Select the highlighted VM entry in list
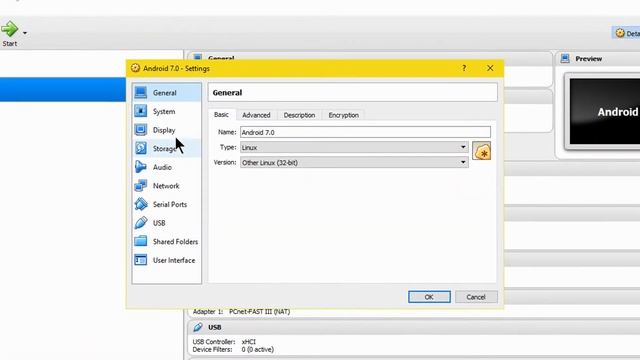The width and height of the screenshot is (640, 360). coord(63,89)
